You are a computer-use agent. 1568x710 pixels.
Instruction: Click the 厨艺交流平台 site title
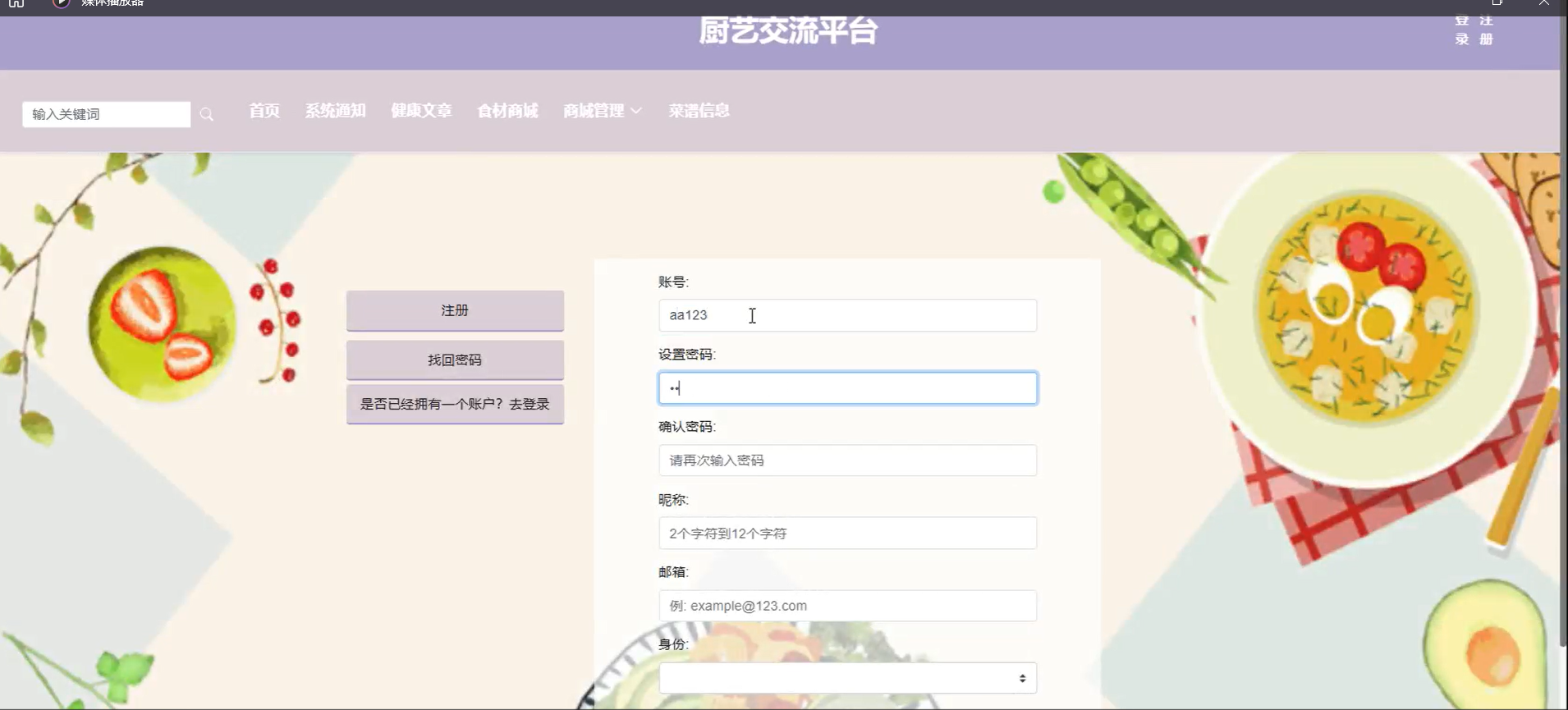pyautogui.click(x=788, y=31)
